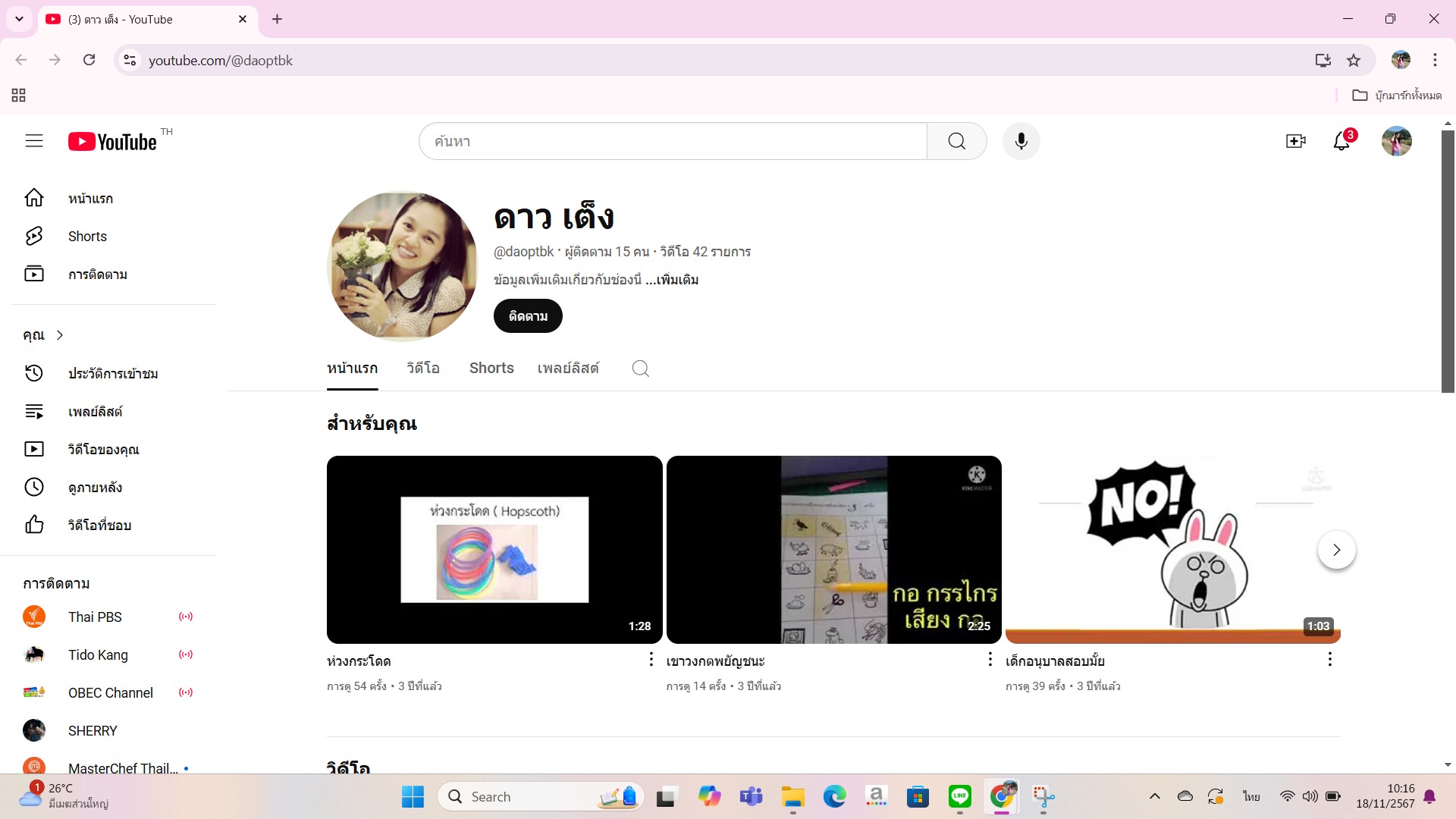The height and width of the screenshot is (819, 1456).
Task: Open the notifications bell
Action: click(1341, 141)
